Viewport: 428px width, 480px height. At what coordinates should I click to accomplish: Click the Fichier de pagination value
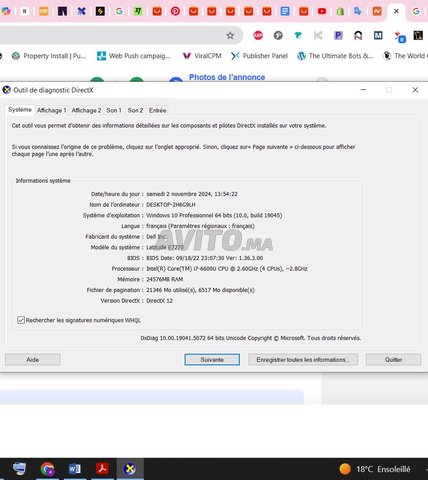[x=200, y=290]
